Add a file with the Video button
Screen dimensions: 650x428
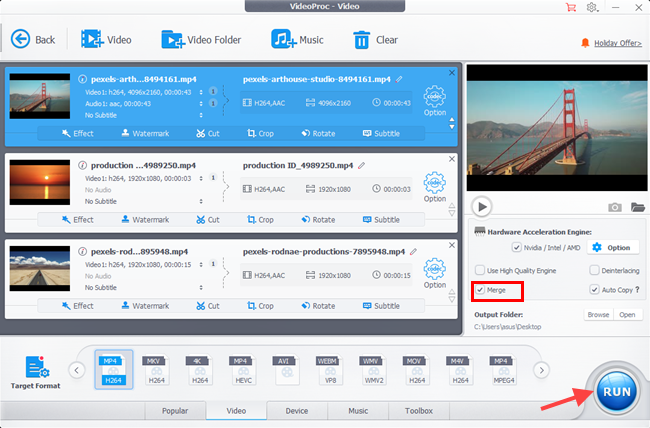[x=106, y=39]
